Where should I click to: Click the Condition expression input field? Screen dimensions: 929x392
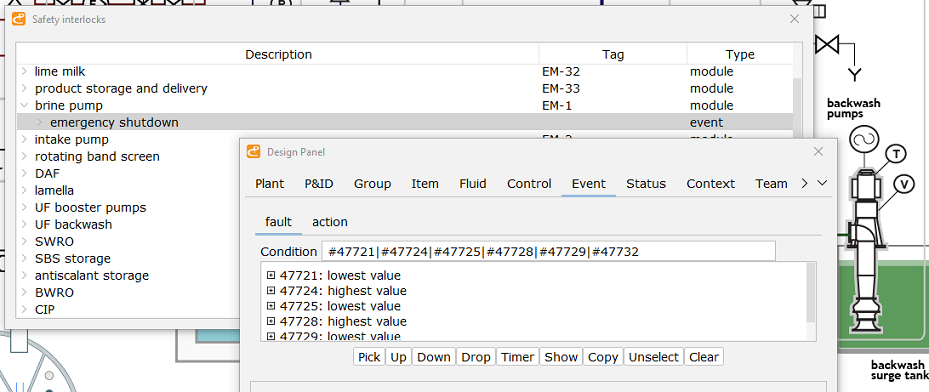(x=548, y=252)
